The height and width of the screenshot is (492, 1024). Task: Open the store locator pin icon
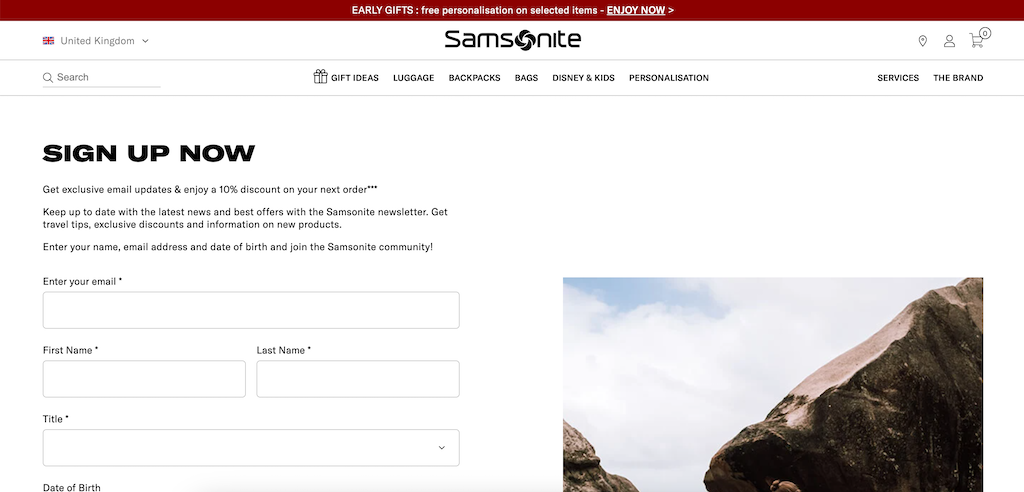pyautogui.click(x=922, y=41)
